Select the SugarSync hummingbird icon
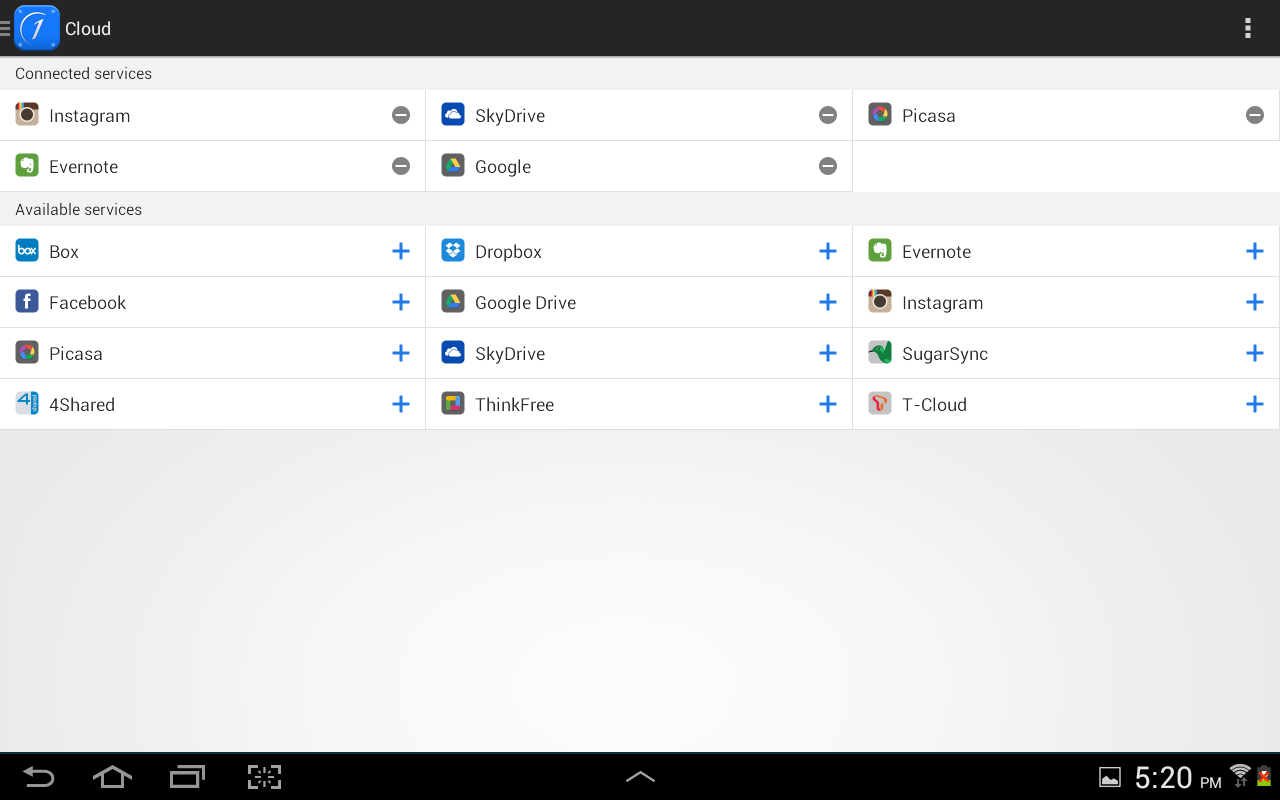This screenshot has height=800, width=1280. click(880, 353)
